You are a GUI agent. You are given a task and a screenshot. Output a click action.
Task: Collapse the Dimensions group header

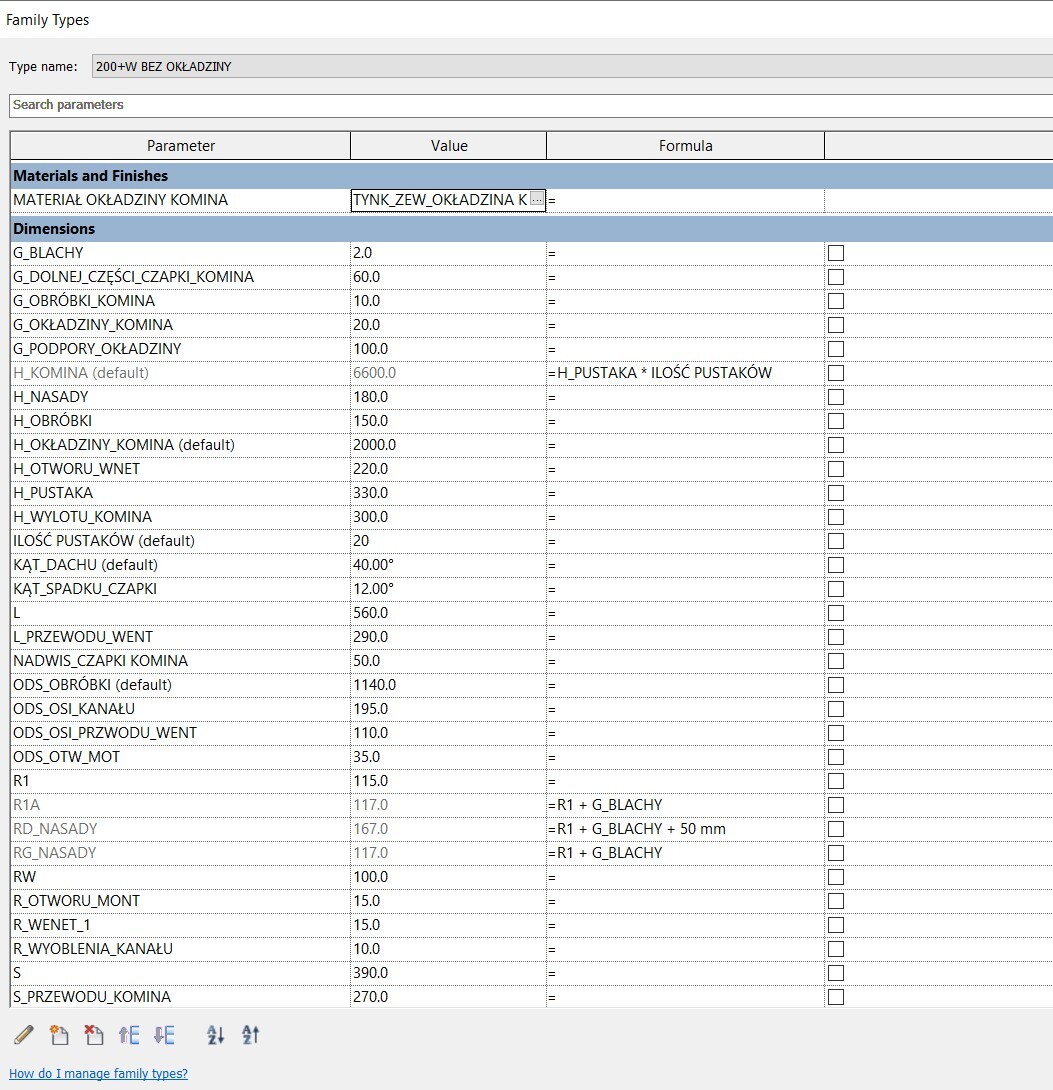[x=54, y=229]
